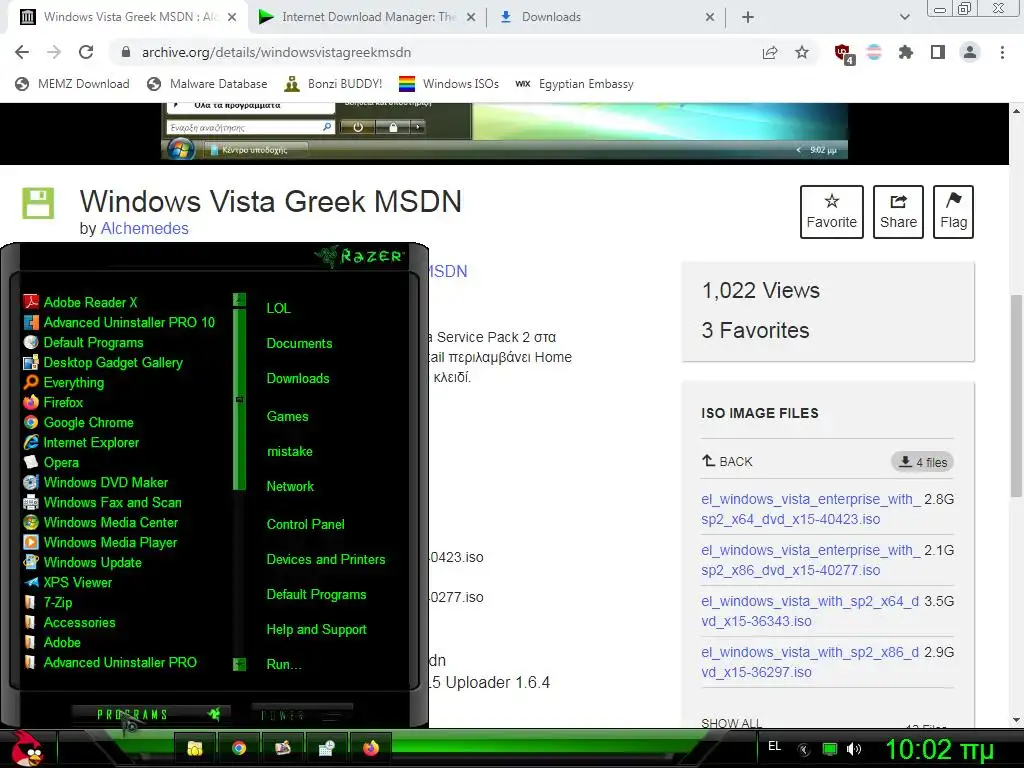Open the Malware Database bookmark
1024x768 pixels.
coord(208,84)
